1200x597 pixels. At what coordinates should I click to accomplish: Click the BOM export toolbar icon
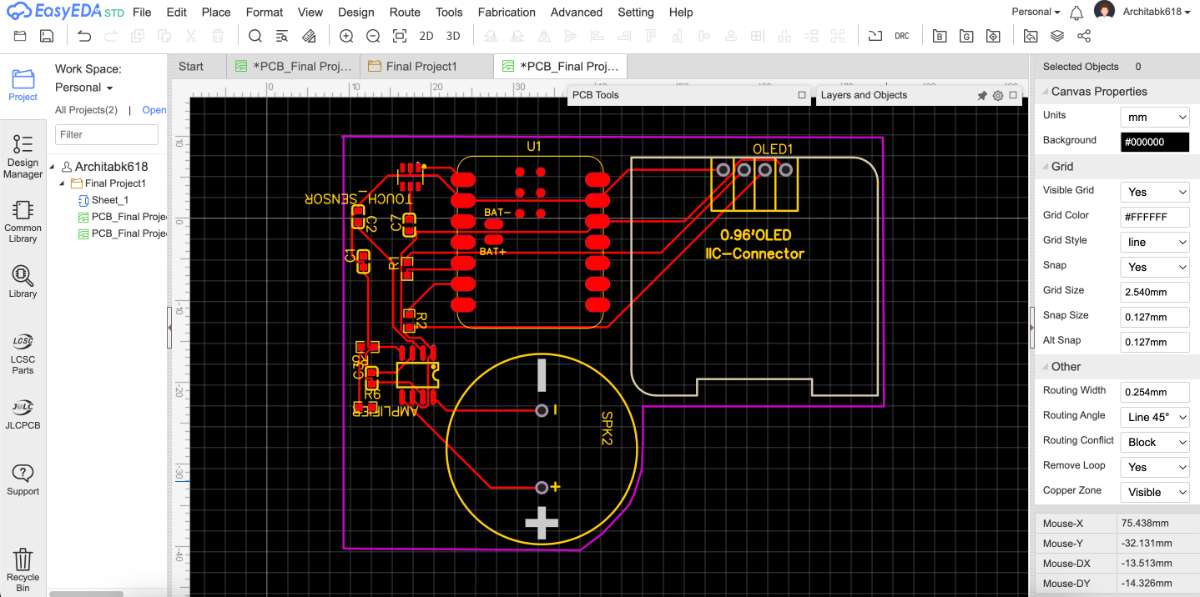pos(940,36)
